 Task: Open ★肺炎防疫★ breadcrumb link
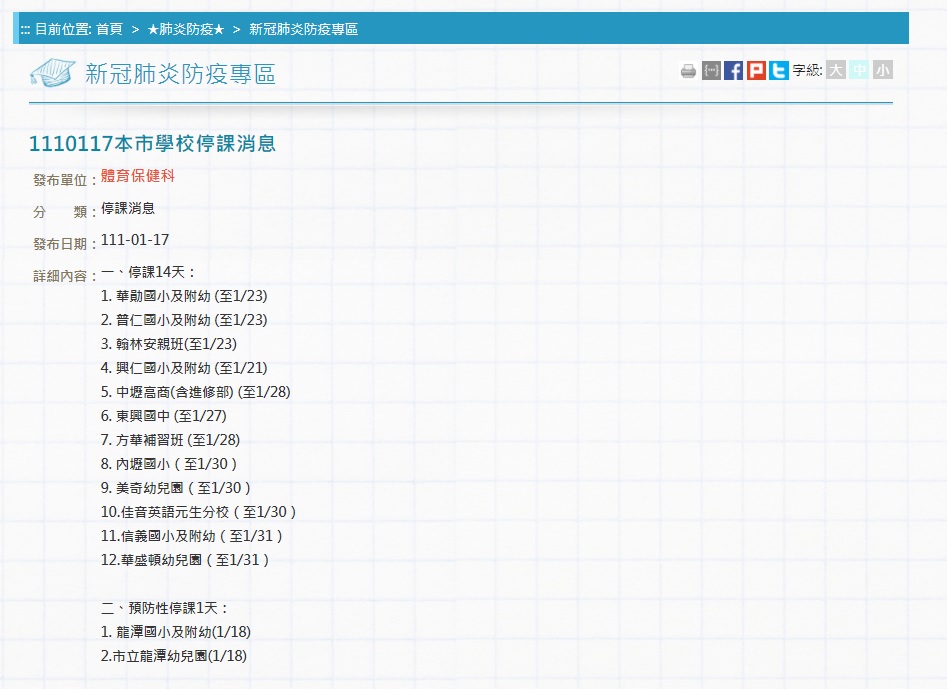(x=186, y=29)
